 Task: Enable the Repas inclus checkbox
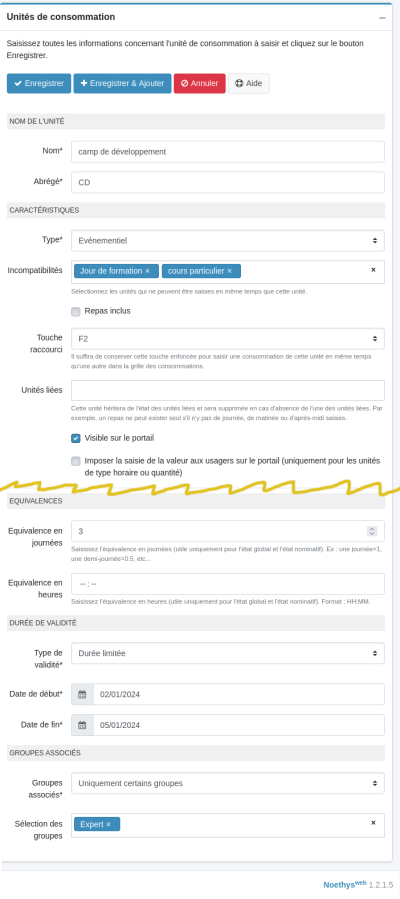pos(76,312)
